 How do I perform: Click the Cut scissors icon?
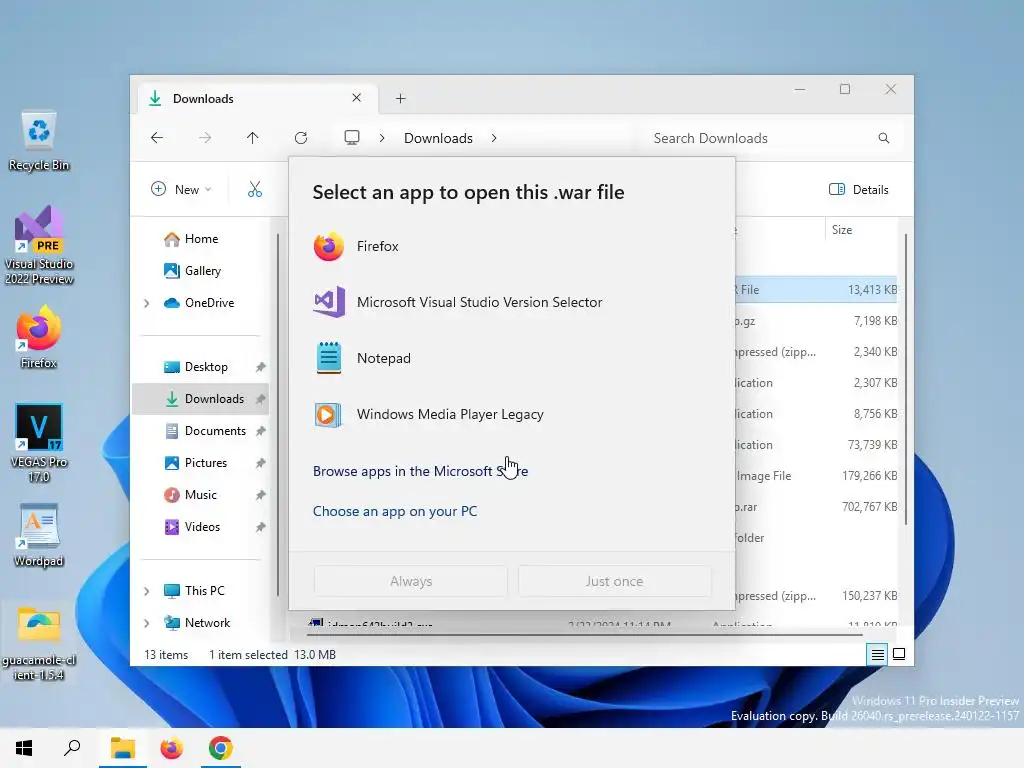coord(255,189)
